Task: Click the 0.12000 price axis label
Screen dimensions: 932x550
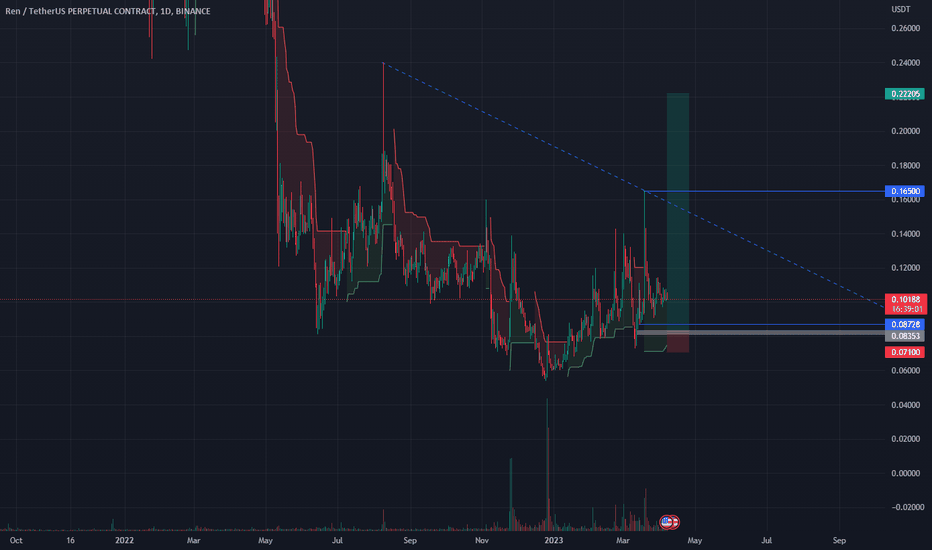Action: click(905, 268)
